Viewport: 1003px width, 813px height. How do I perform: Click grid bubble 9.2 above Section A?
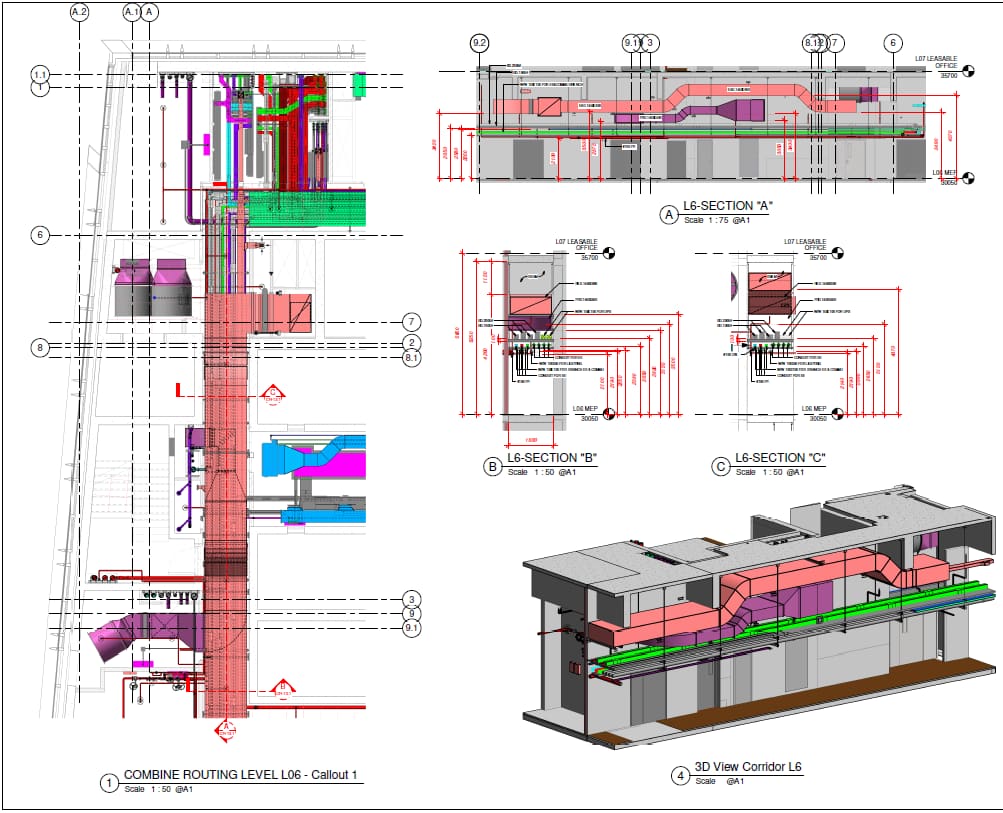479,43
